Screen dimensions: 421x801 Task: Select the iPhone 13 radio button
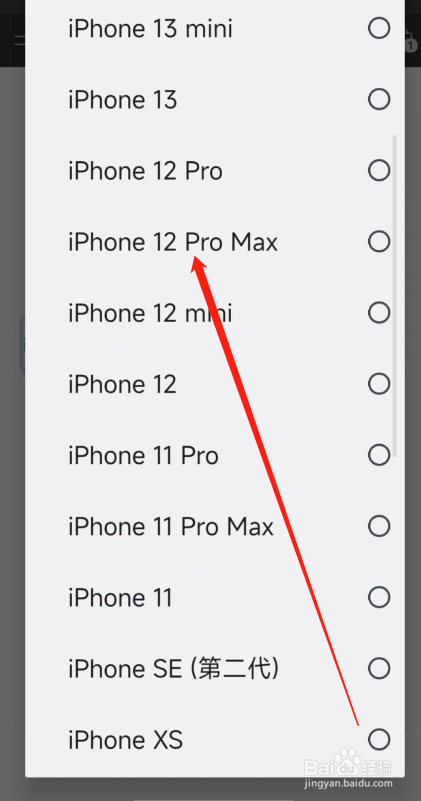coord(379,99)
